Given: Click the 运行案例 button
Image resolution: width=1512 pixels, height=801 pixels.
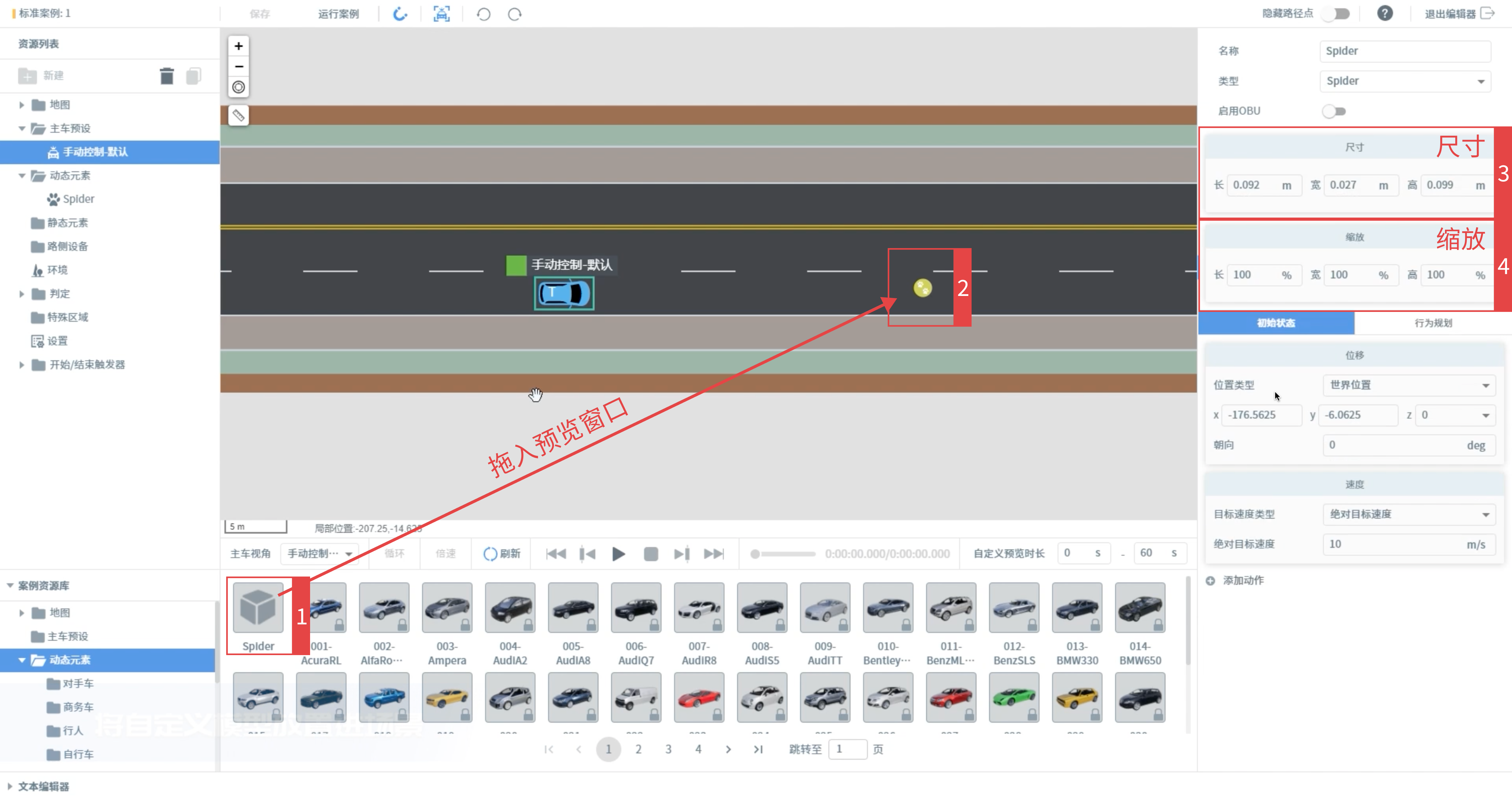Looking at the screenshot, I should (339, 14).
